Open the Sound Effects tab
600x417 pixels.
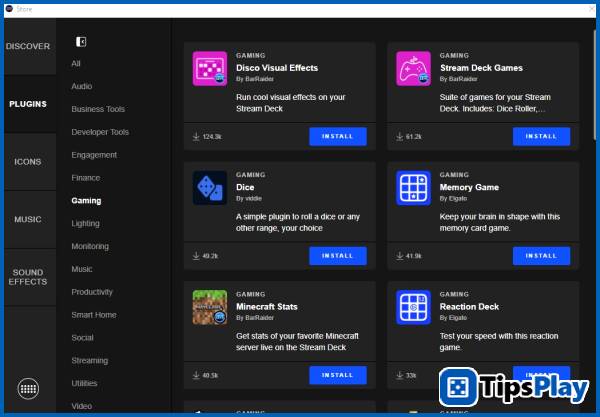pos(28,277)
